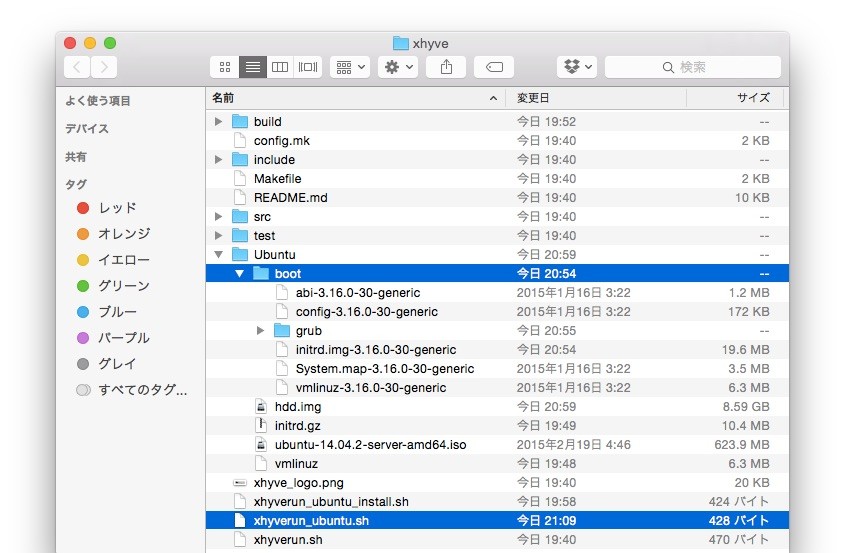Sort by 名前 column header

(355, 98)
